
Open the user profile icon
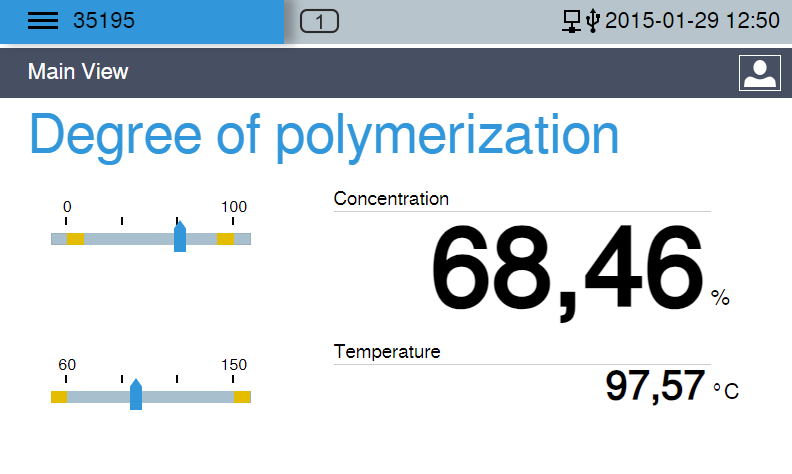[x=759, y=73]
